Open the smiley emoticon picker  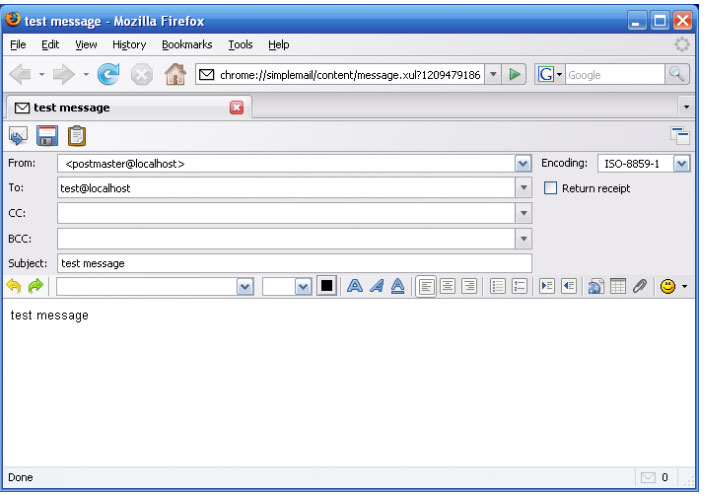[668, 287]
